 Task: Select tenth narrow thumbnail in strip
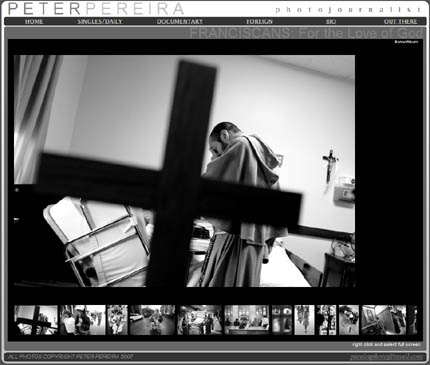pos(349,320)
